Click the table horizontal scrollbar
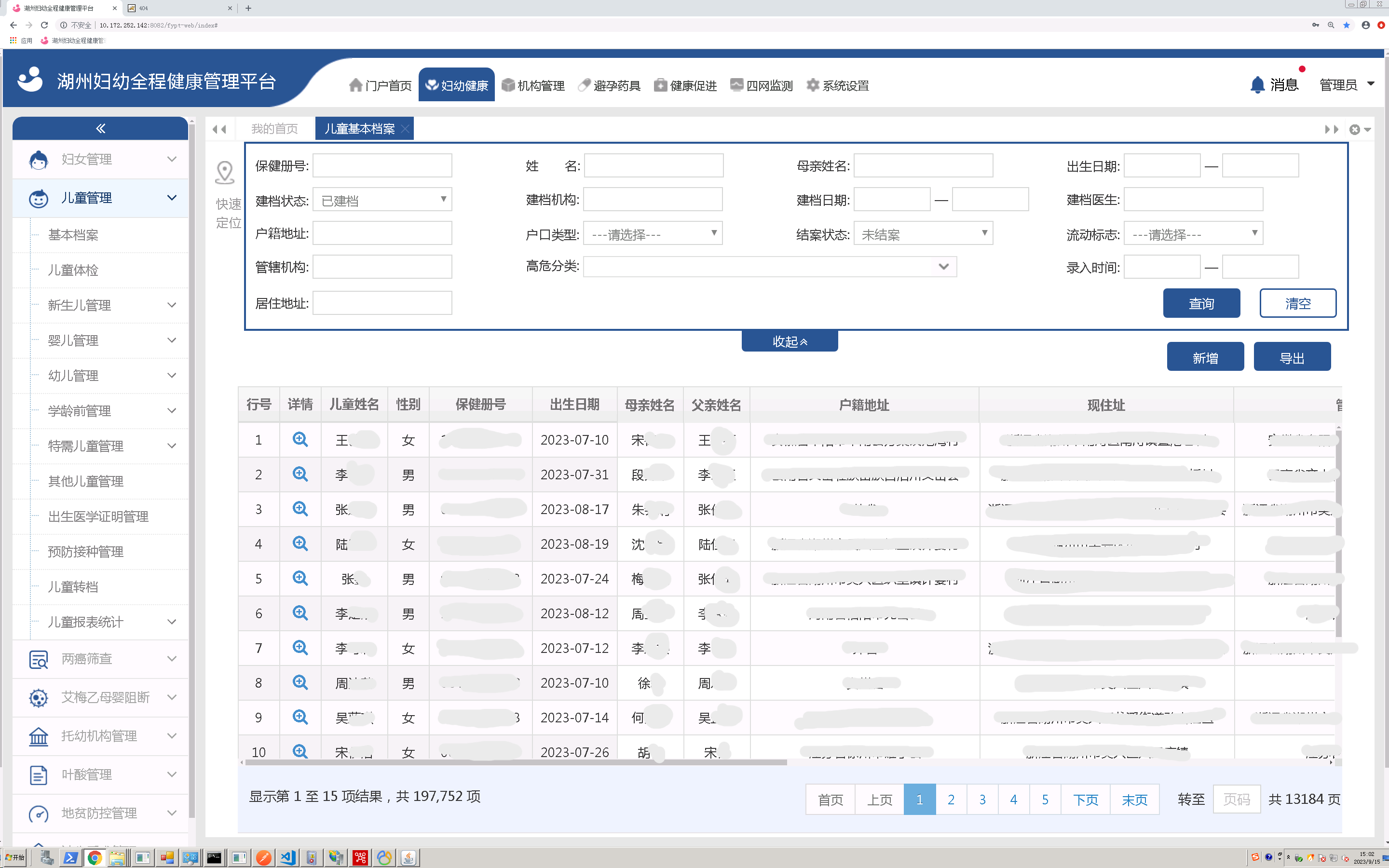The image size is (1389, 868). pyautogui.click(x=516, y=762)
